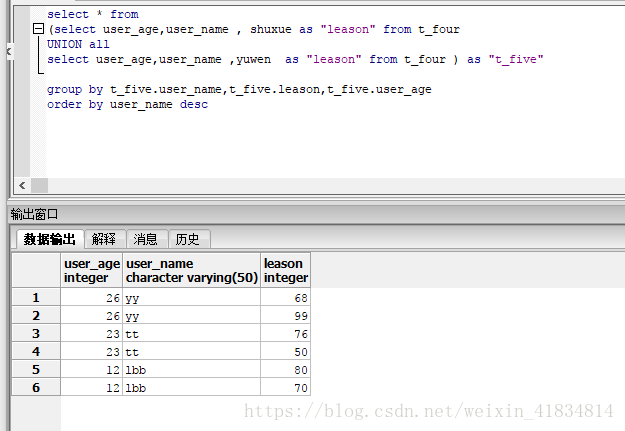Click the leason cell with value 80
This screenshot has width=625, height=431.
285,369
